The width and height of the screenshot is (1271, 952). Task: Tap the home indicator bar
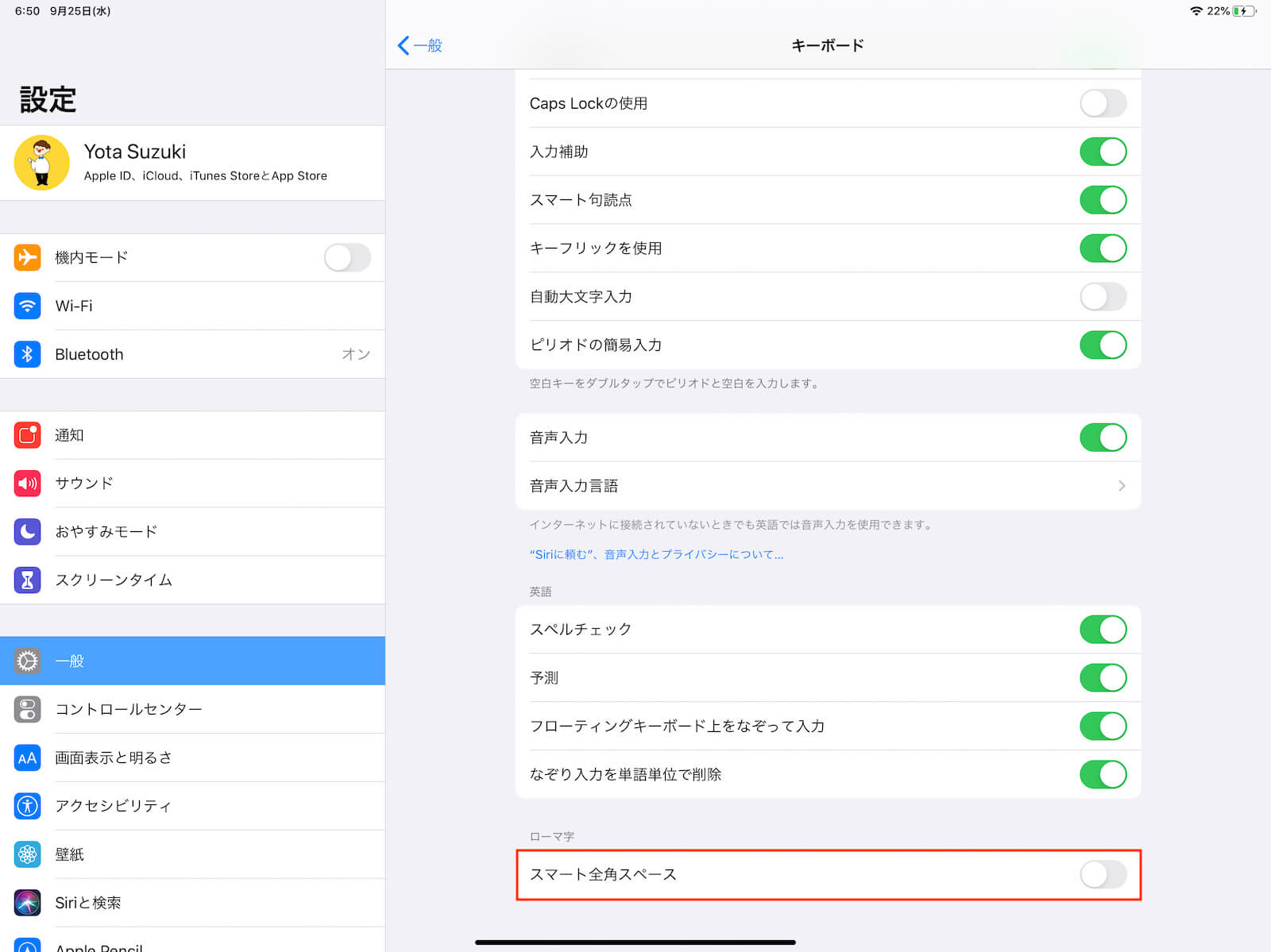tap(635, 942)
